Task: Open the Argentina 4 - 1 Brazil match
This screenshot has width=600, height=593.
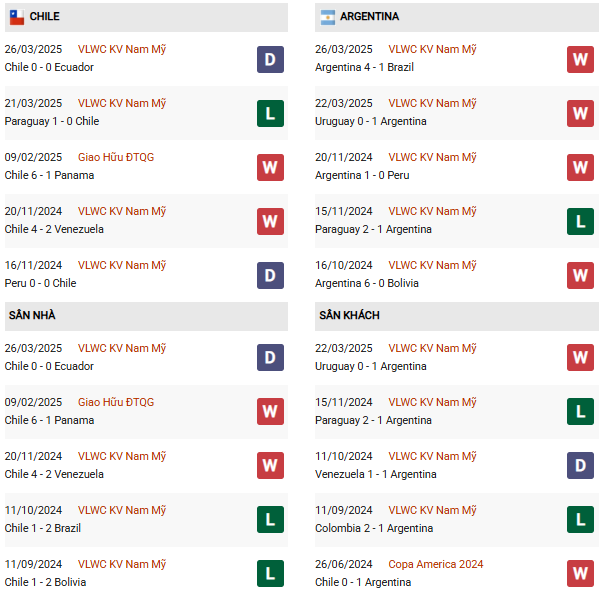Action: (x=364, y=67)
